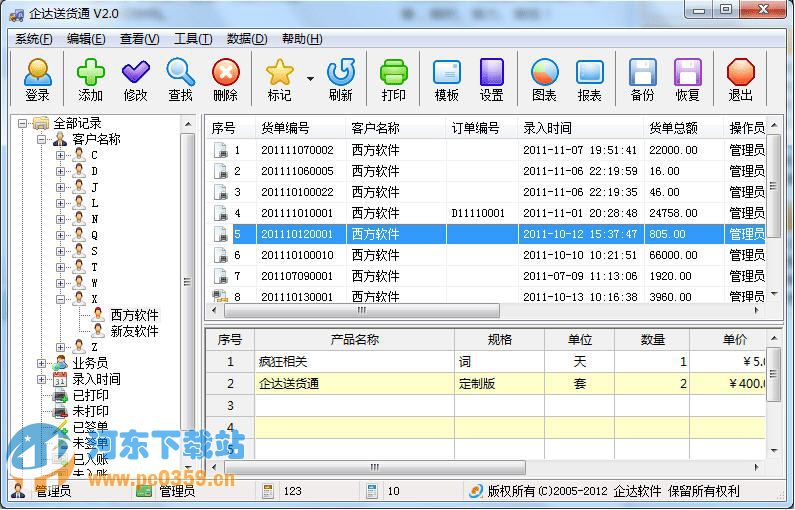The height and width of the screenshot is (510, 795).
Task: Open the 查看(V) menu
Action: point(139,39)
